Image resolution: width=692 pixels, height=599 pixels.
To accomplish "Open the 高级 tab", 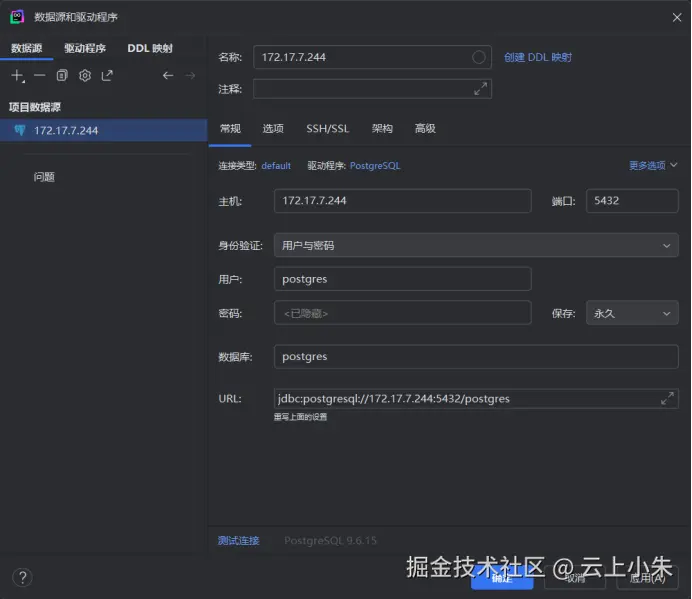I will 425,128.
